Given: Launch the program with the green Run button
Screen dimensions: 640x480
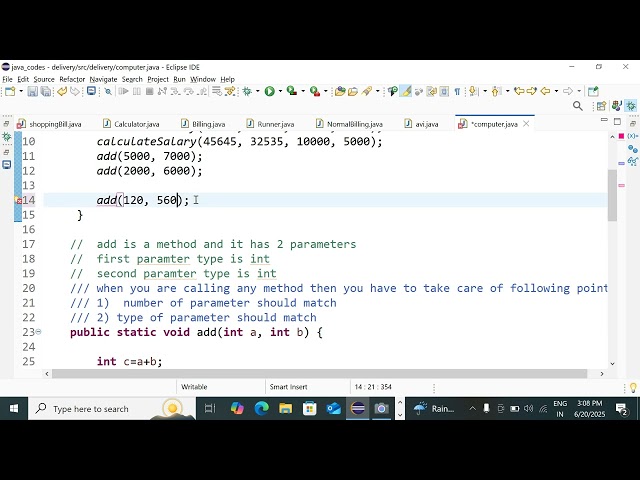Looking at the screenshot, I should (x=269, y=91).
